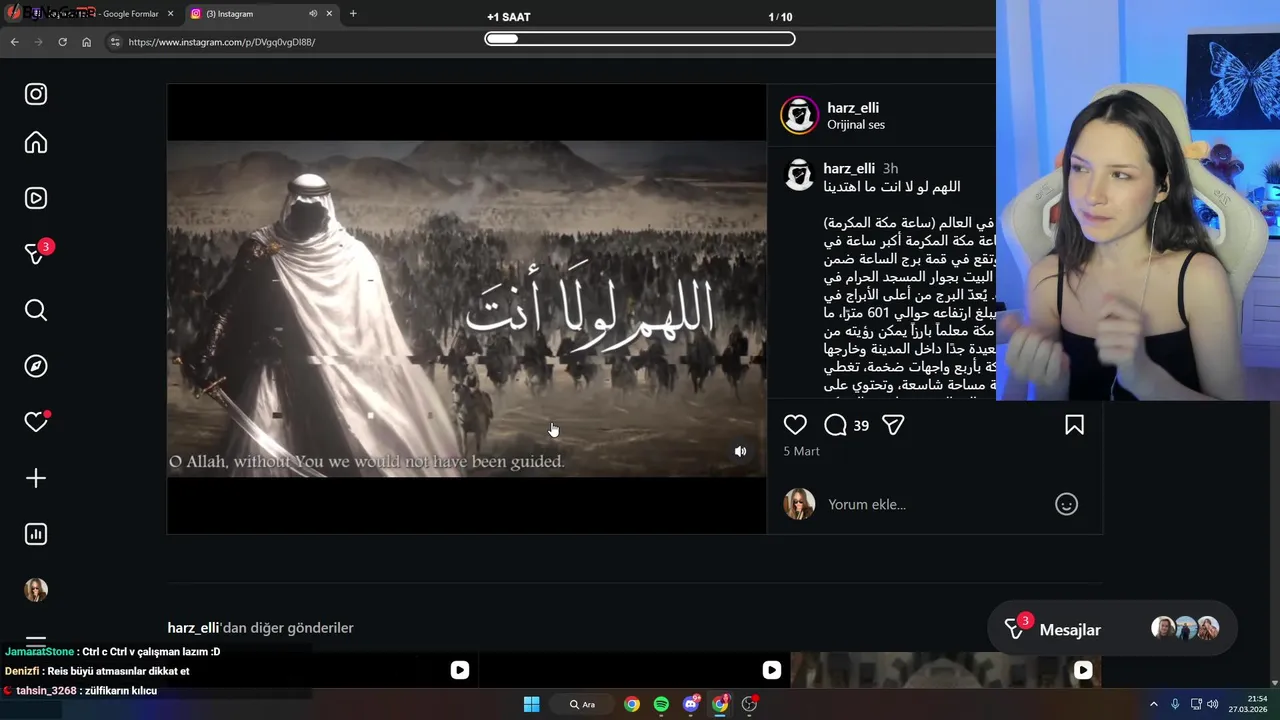The image size is (1280, 720).
Task: Open harz_elli username in post header
Action: [x=853, y=107]
